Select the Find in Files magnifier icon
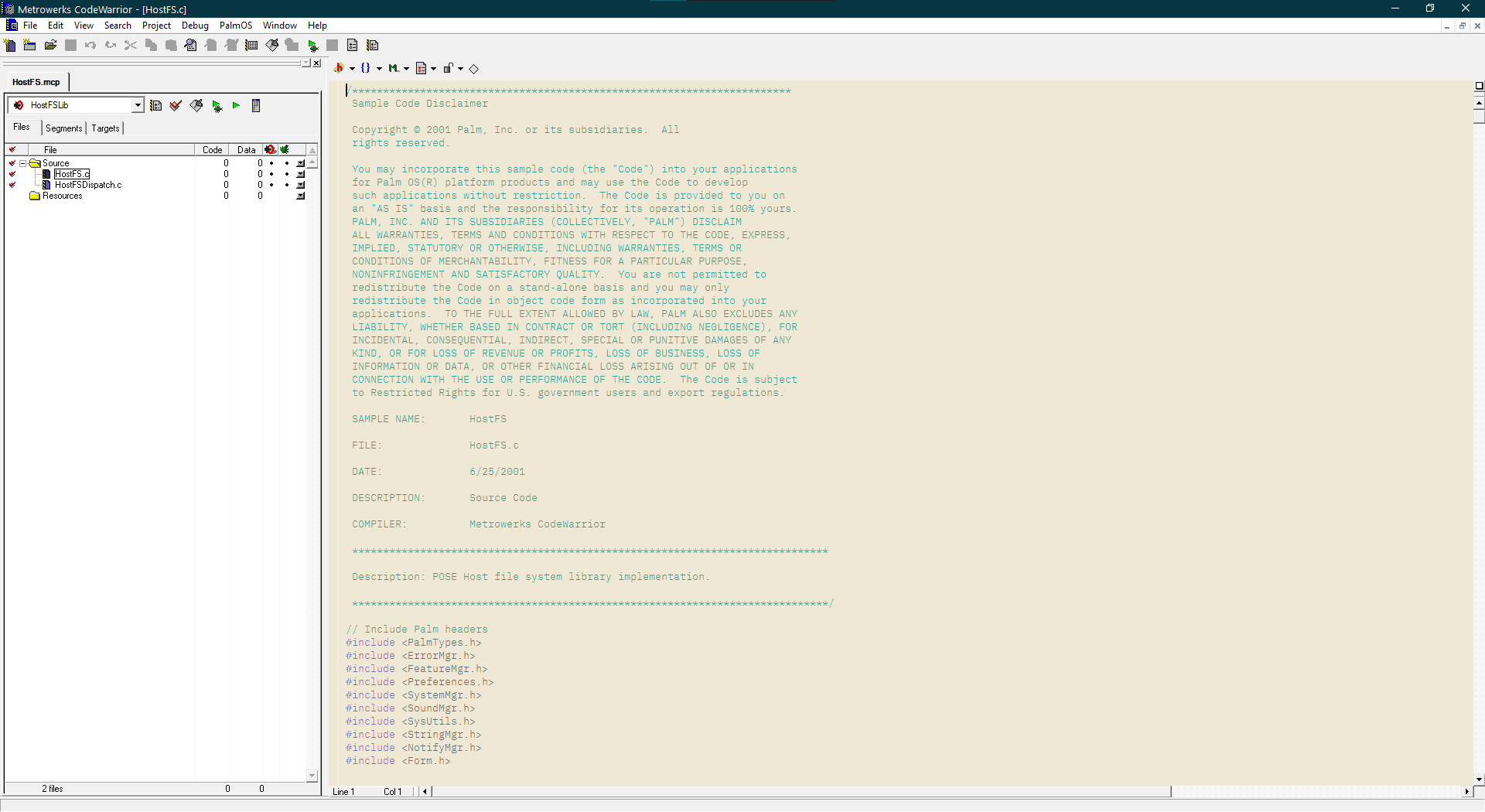The height and width of the screenshot is (812, 1485). (189, 46)
